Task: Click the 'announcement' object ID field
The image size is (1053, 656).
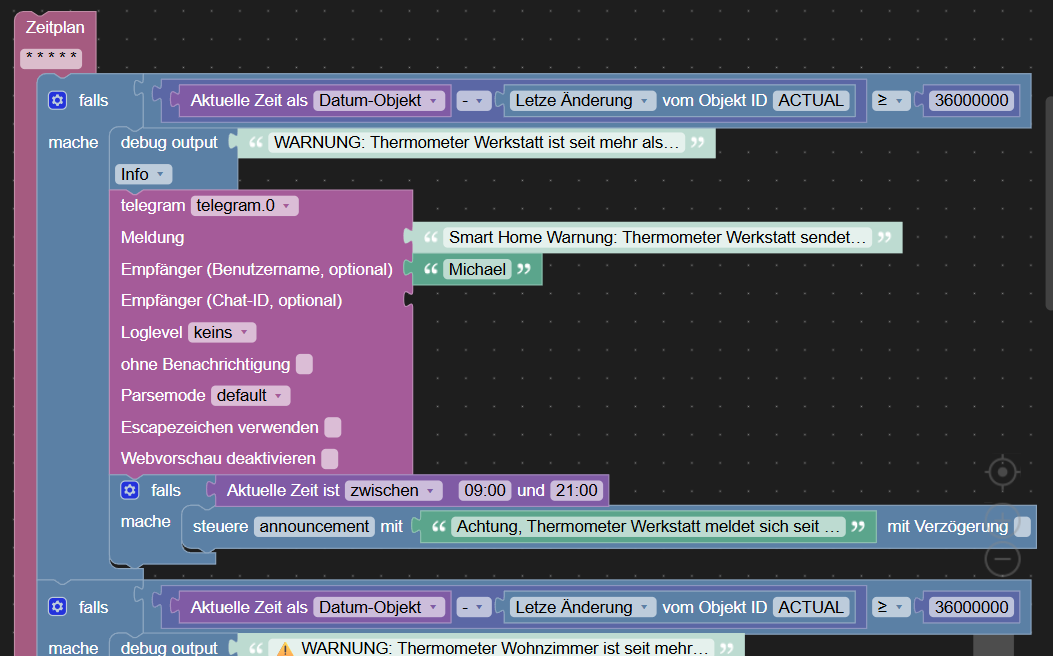Action: (x=314, y=526)
